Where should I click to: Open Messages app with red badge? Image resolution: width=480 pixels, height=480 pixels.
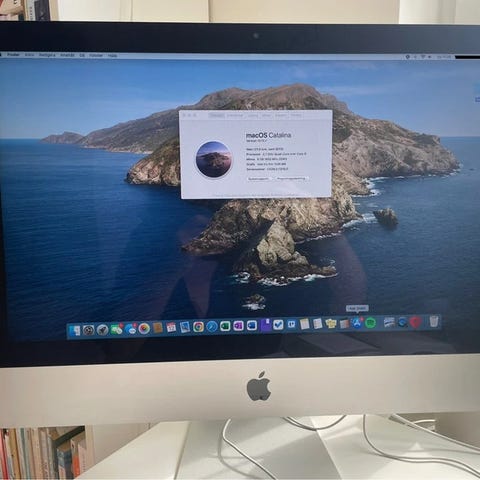(x=116, y=329)
